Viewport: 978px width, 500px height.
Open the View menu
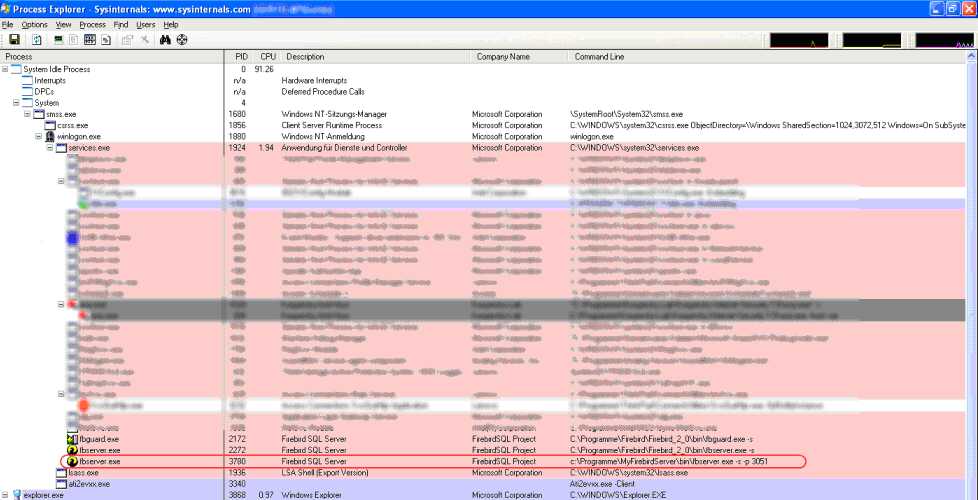point(64,25)
